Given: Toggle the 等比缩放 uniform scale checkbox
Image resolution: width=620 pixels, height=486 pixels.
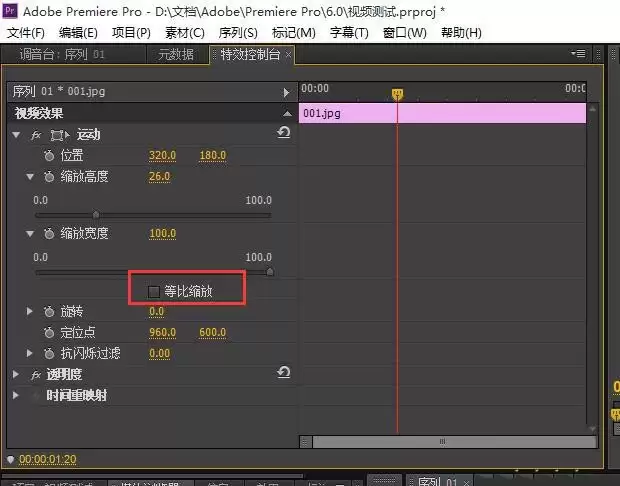Looking at the screenshot, I should (154, 292).
